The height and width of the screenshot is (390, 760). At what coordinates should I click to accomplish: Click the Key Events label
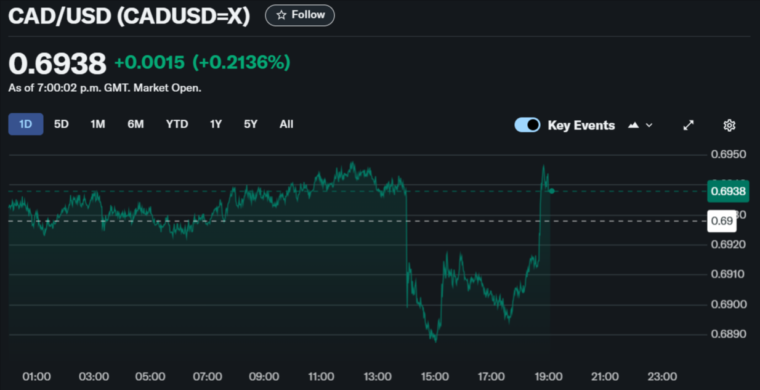[581, 125]
